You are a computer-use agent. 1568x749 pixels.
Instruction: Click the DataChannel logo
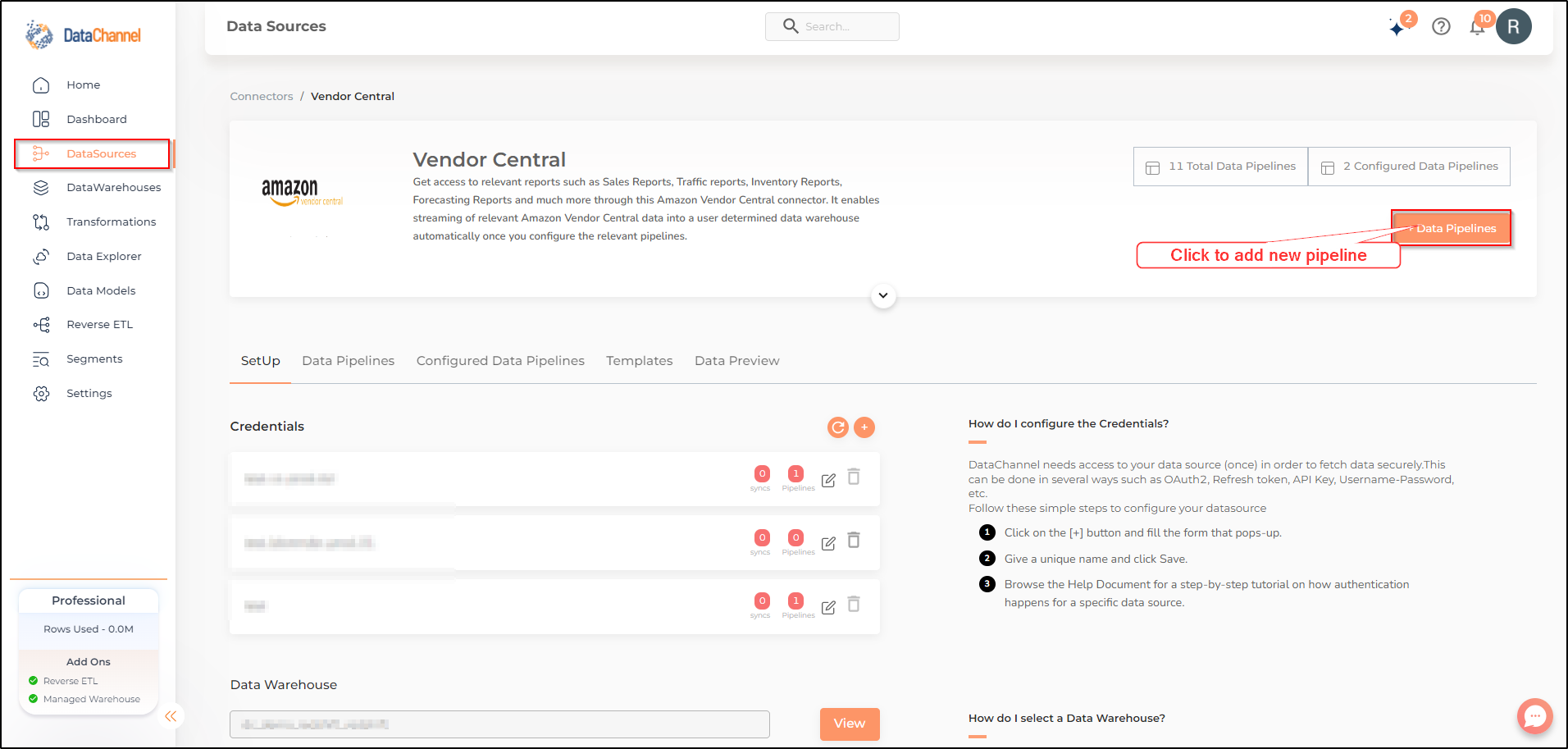[83, 35]
